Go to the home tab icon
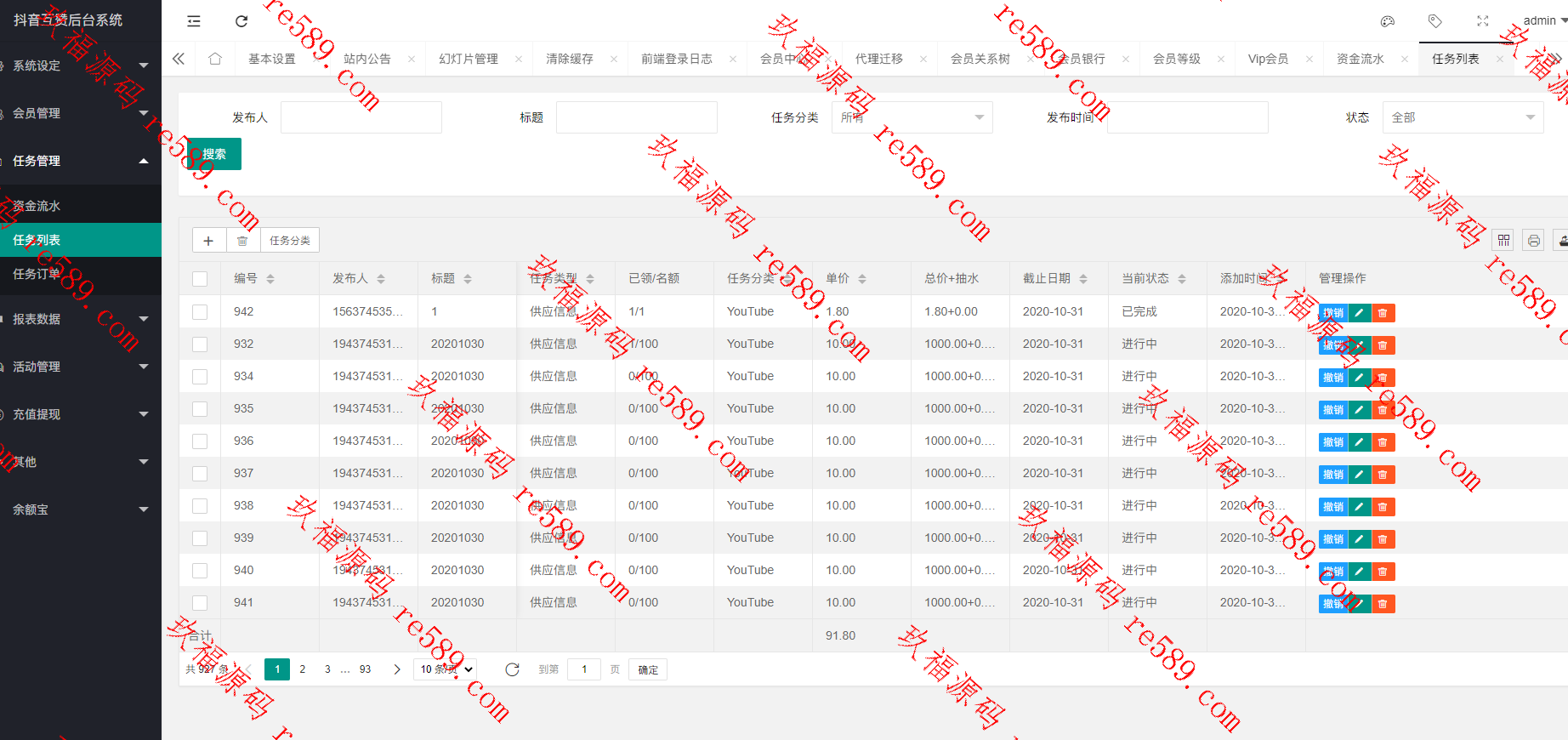This screenshot has height=740, width=1568. [x=215, y=59]
